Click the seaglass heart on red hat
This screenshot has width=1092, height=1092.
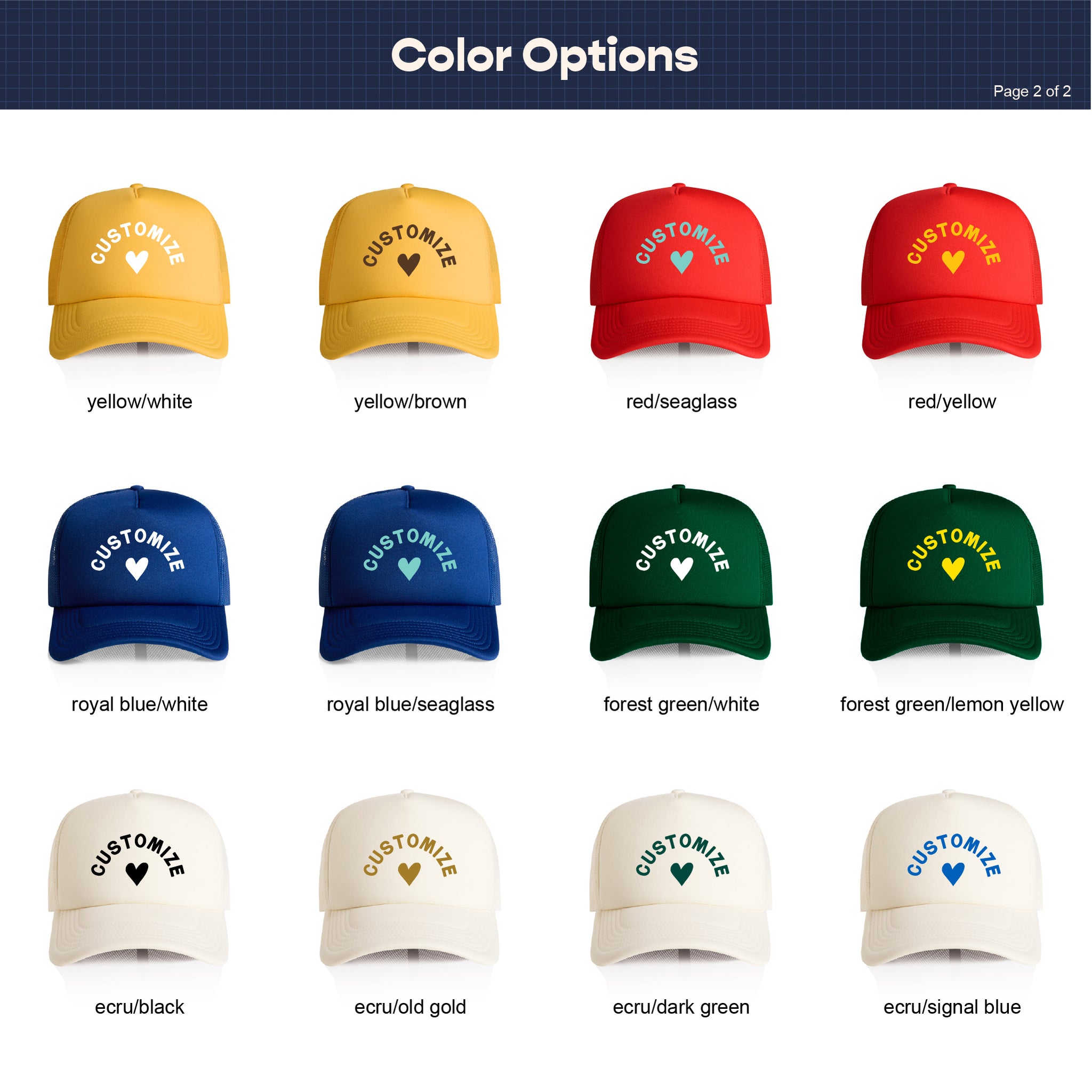point(681,262)
